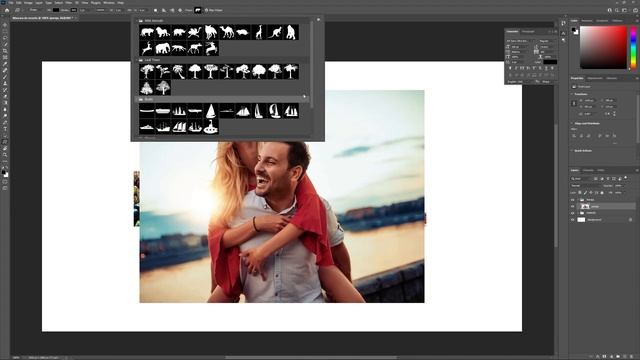The width and height of the screenshot is (640, 360).
Task: Select the Lasso tool
Action: tap(5, 38)
